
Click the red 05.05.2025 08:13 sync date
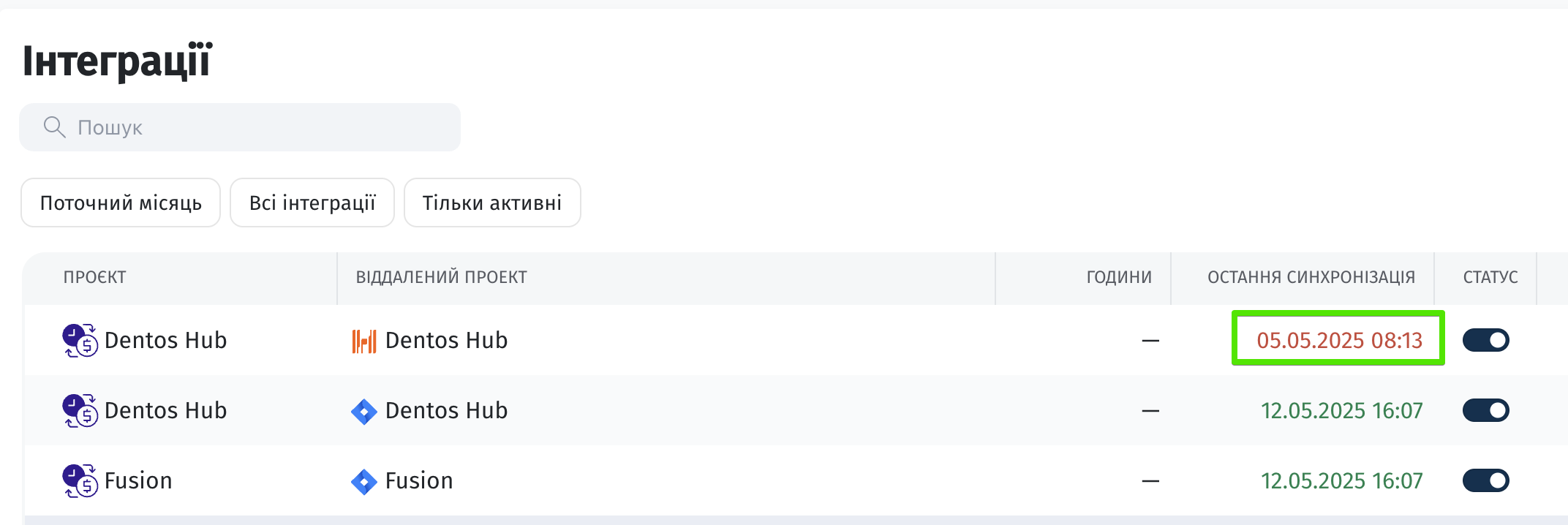click(x=1340, y=340)
